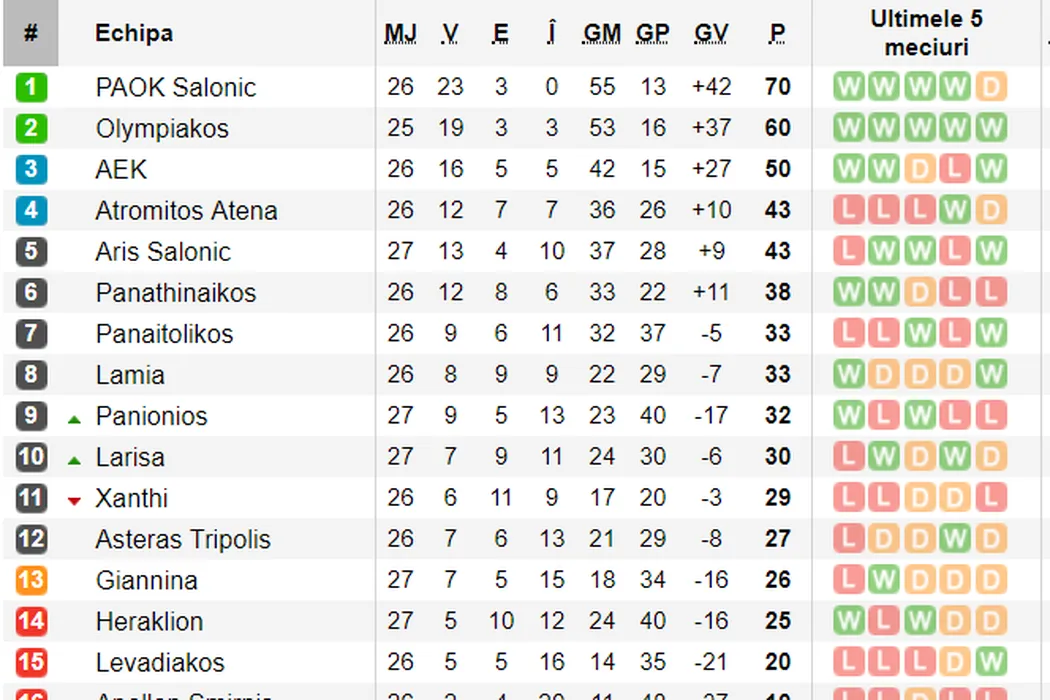
Task: Sort table by the MJ column header
Action: coord(400,34)
